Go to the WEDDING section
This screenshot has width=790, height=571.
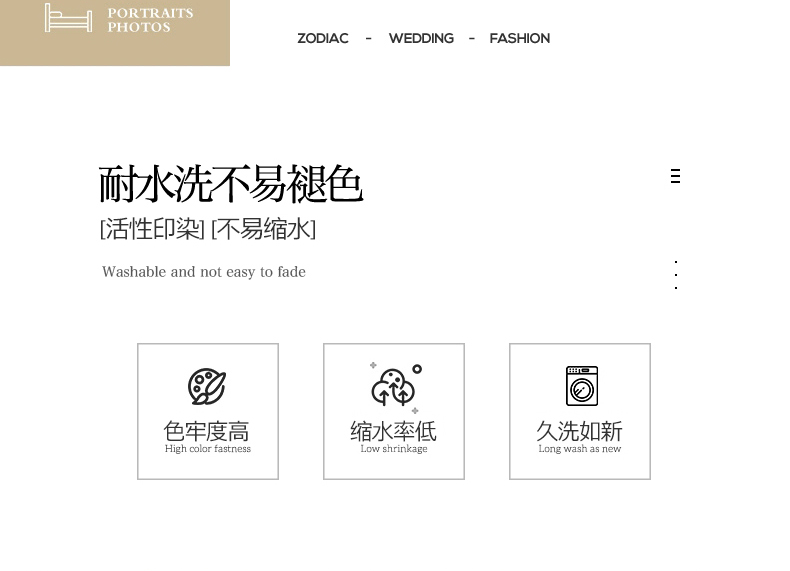click(x=421, y=39)
